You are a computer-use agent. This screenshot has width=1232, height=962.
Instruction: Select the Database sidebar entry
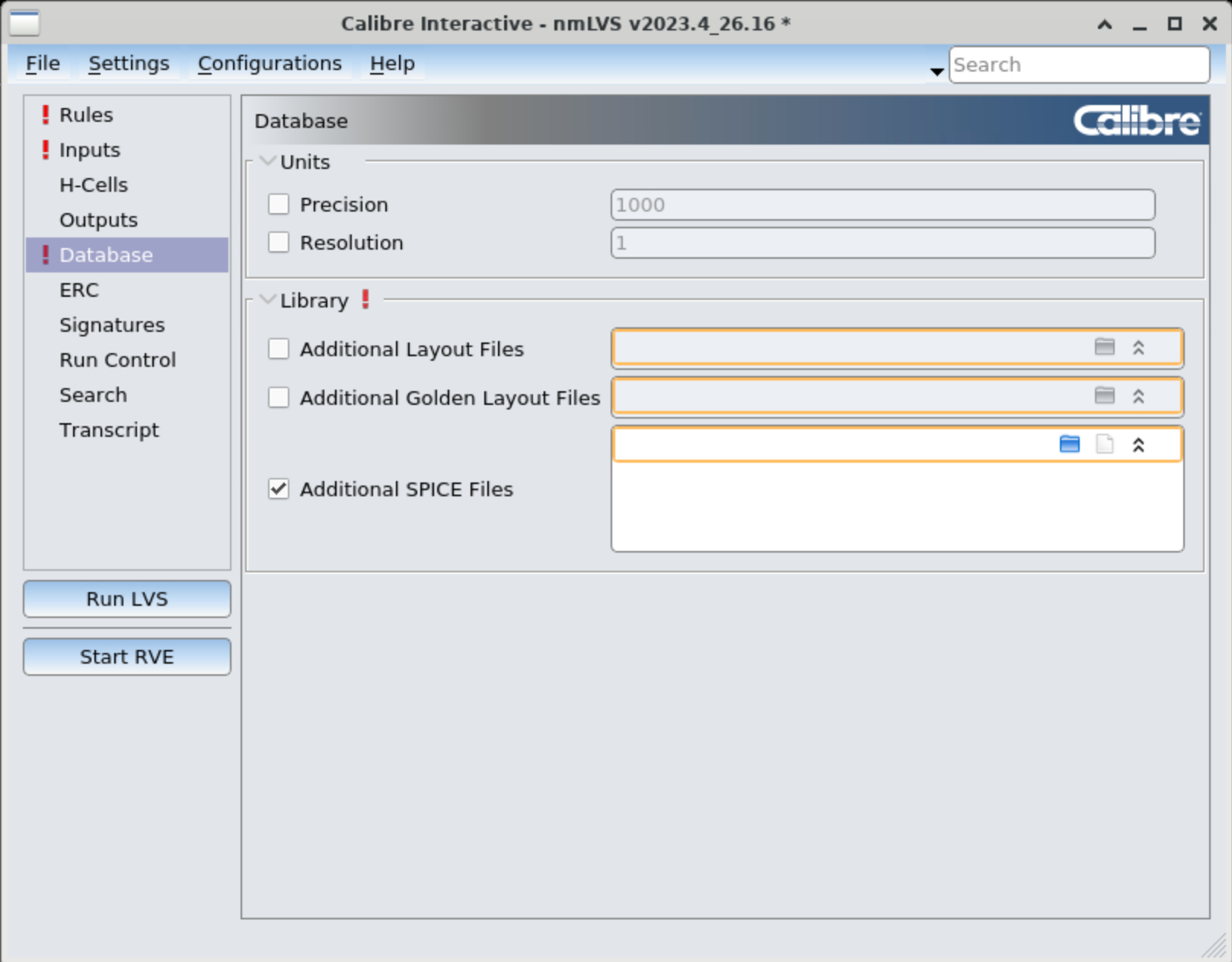(127, 255)
